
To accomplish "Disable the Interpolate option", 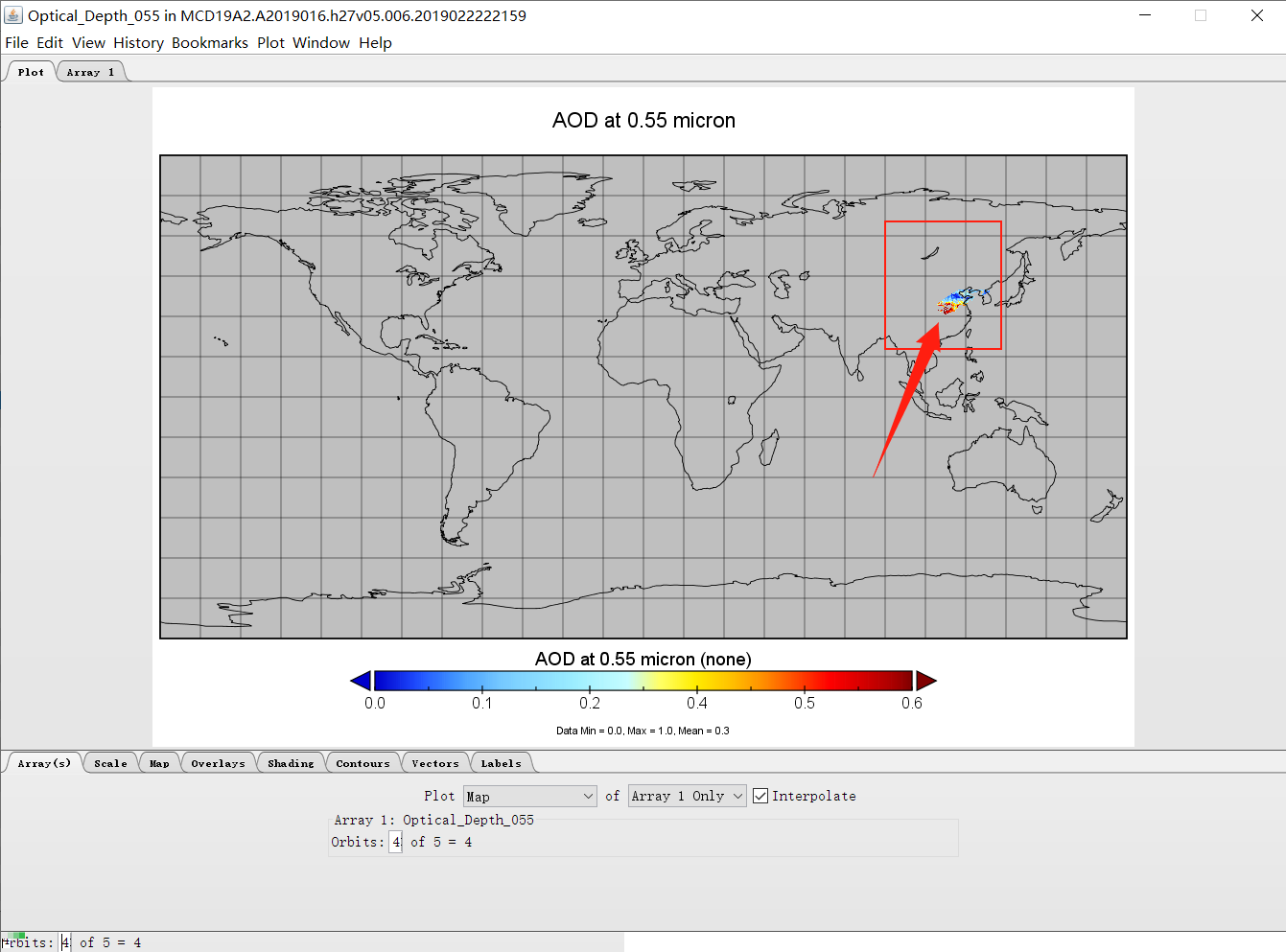I will [760, 795].
